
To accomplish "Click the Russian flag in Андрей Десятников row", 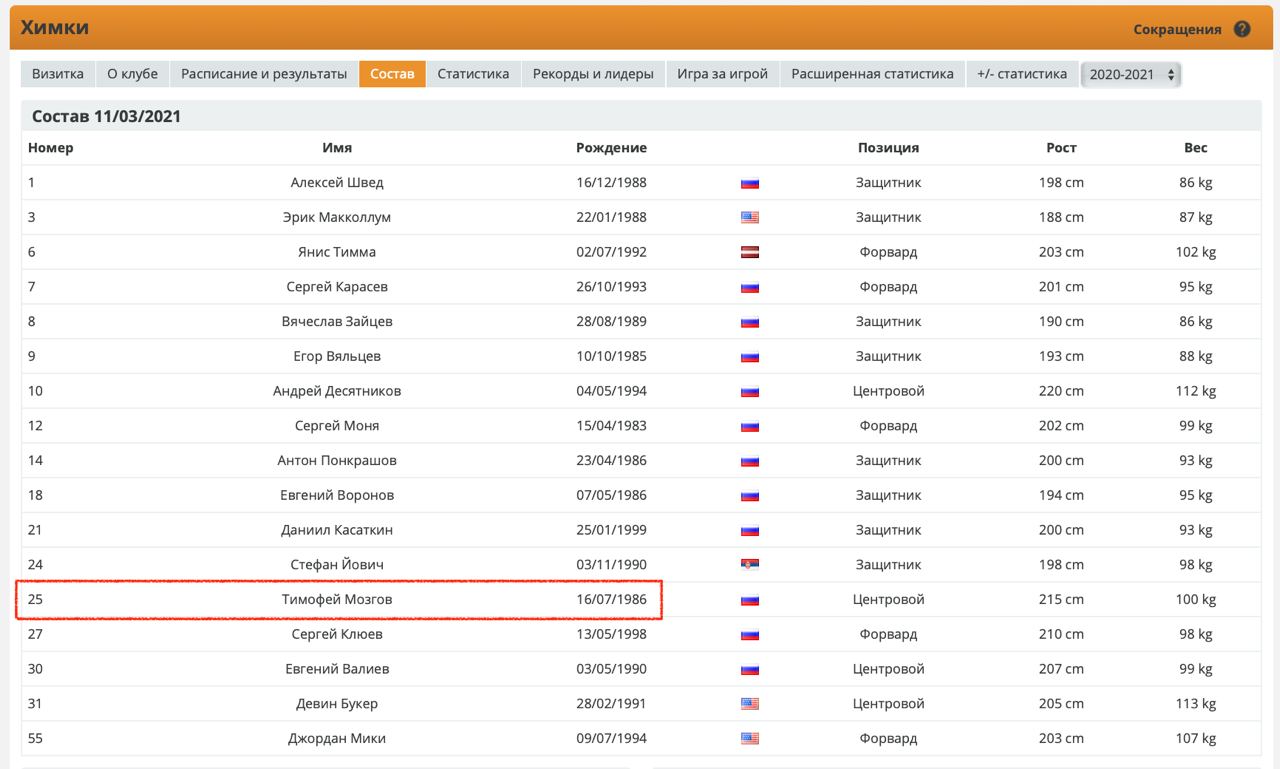I will (x=750, y=391).
